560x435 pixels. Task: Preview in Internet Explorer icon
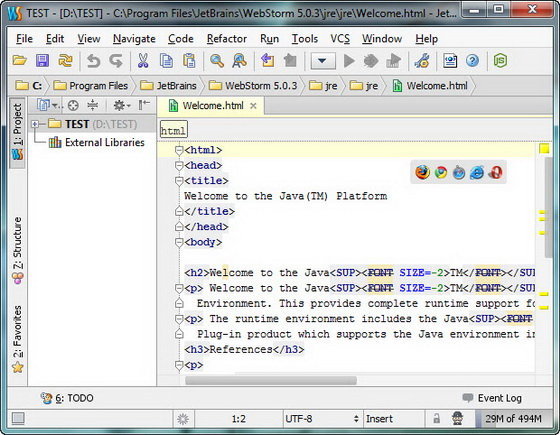coord(477,173)
